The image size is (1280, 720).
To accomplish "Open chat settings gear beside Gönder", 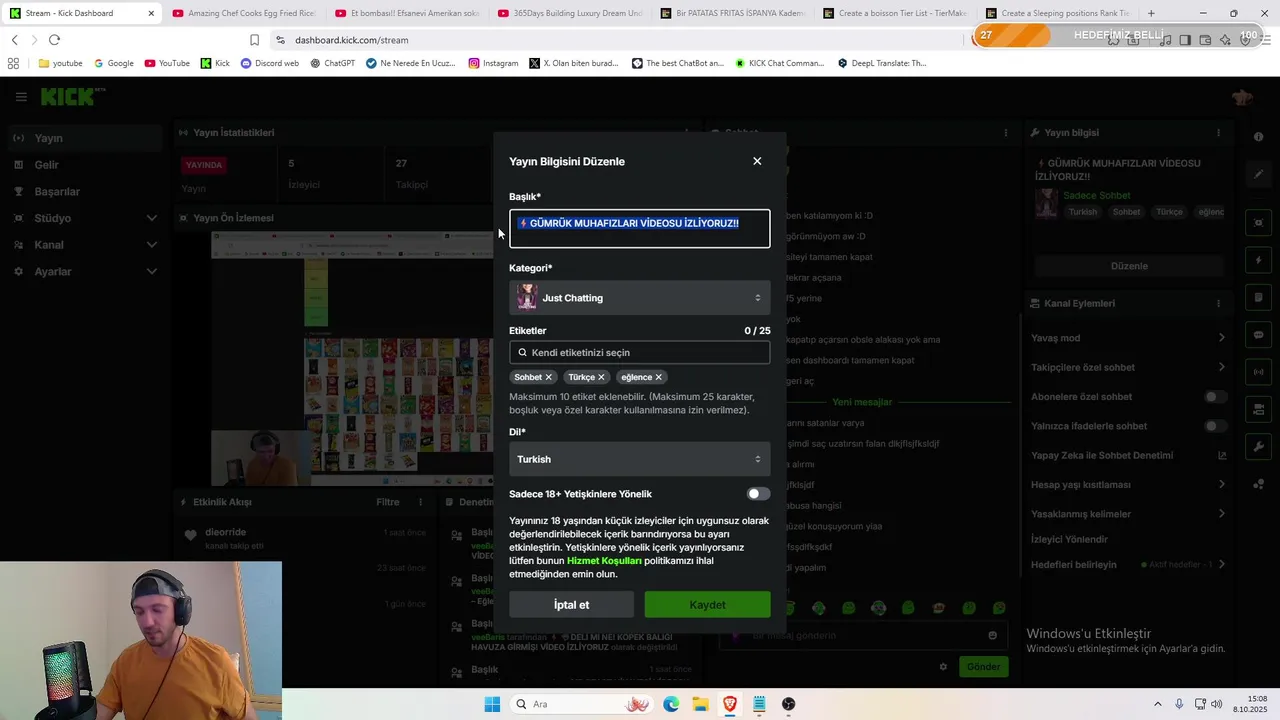I will [x=942, y=667].
